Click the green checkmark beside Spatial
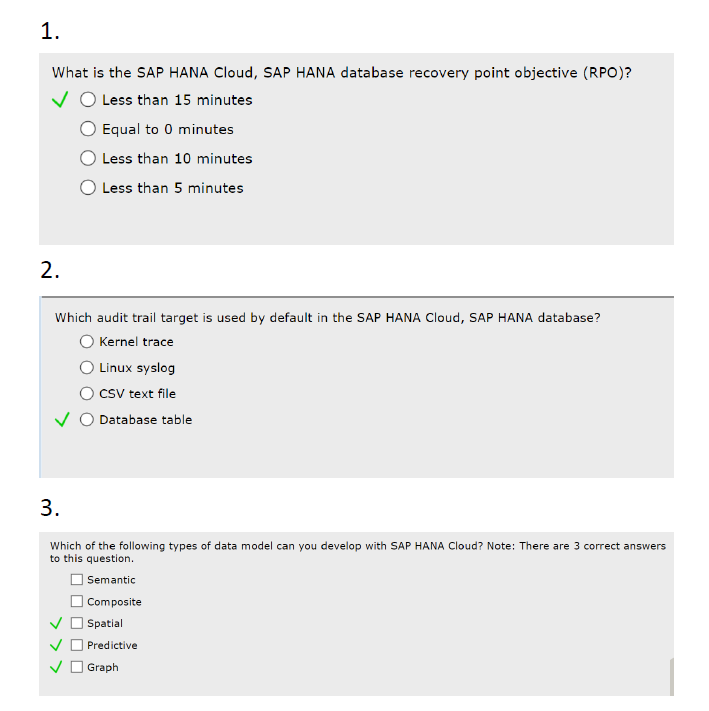Screen dimensions: 709x711 (56, 623)
